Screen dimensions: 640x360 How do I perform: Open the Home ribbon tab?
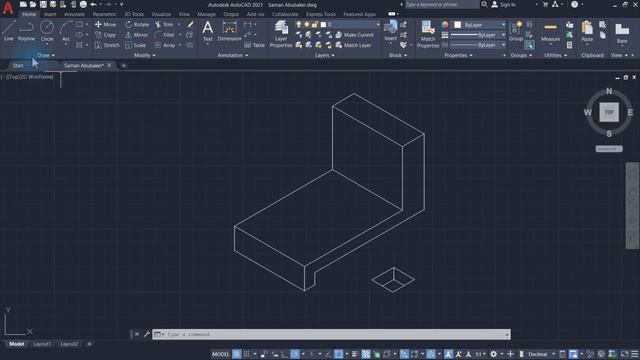tap(29, 14)
